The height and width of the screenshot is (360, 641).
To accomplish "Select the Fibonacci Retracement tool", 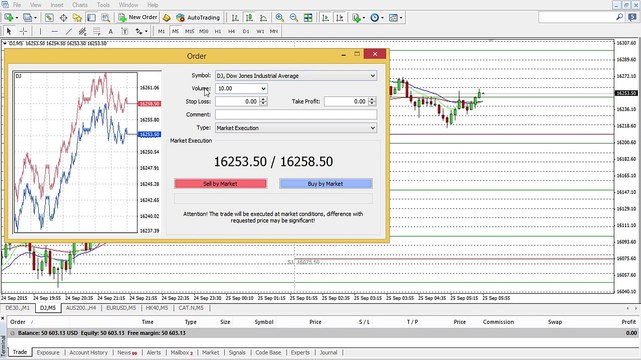I will (96, 31).
